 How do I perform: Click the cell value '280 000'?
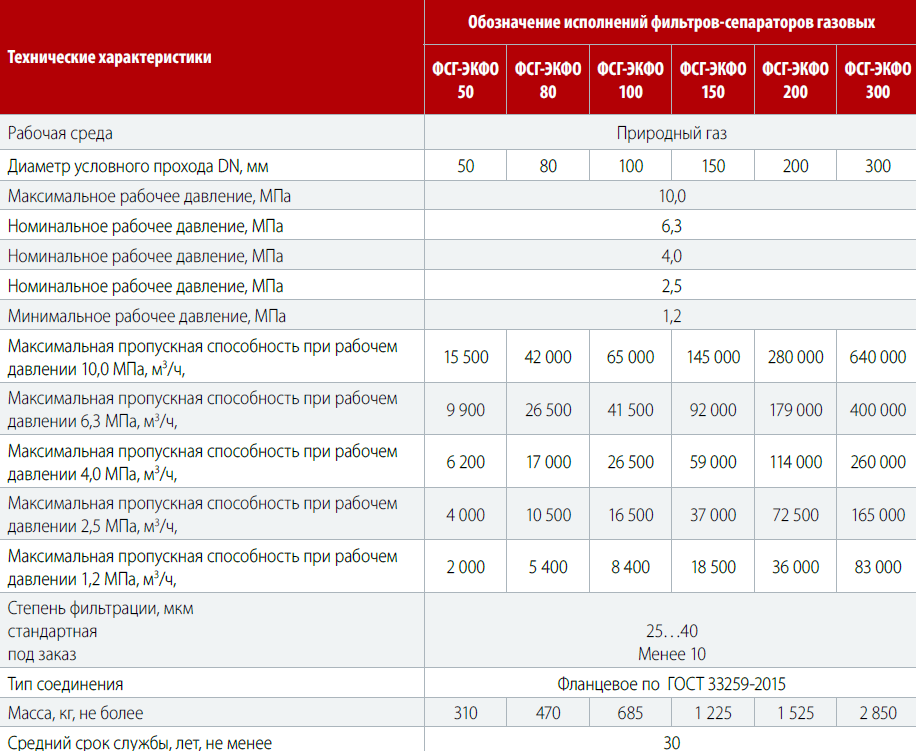(x=795, y=357)
